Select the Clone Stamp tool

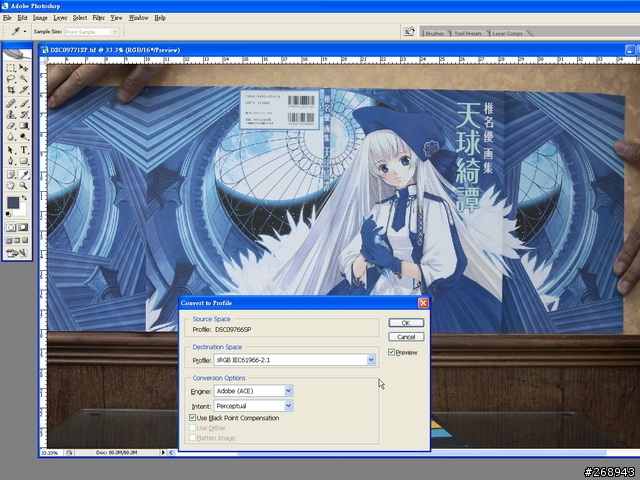pos(11,114)
